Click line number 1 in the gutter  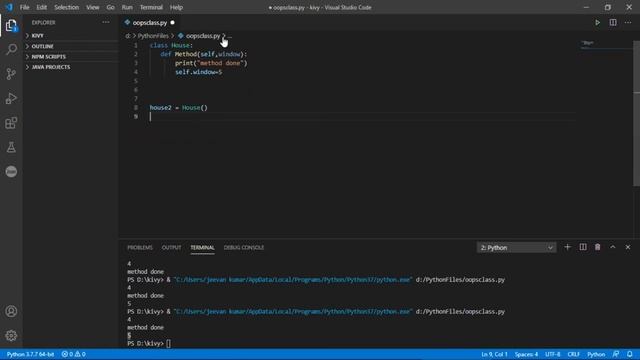[136, 45]
